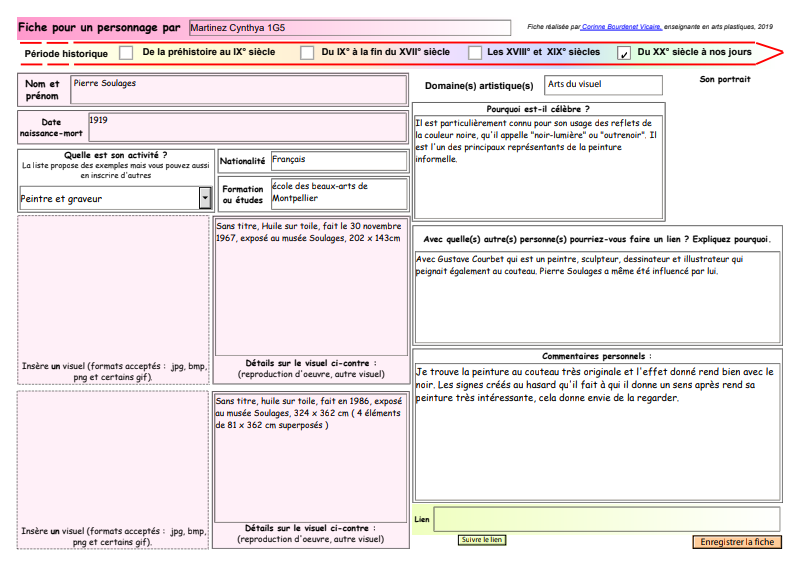The height and width of the screenshot is (566, 800).
Task: Click the "Pierre Soulages" name field
Action: 238,89
